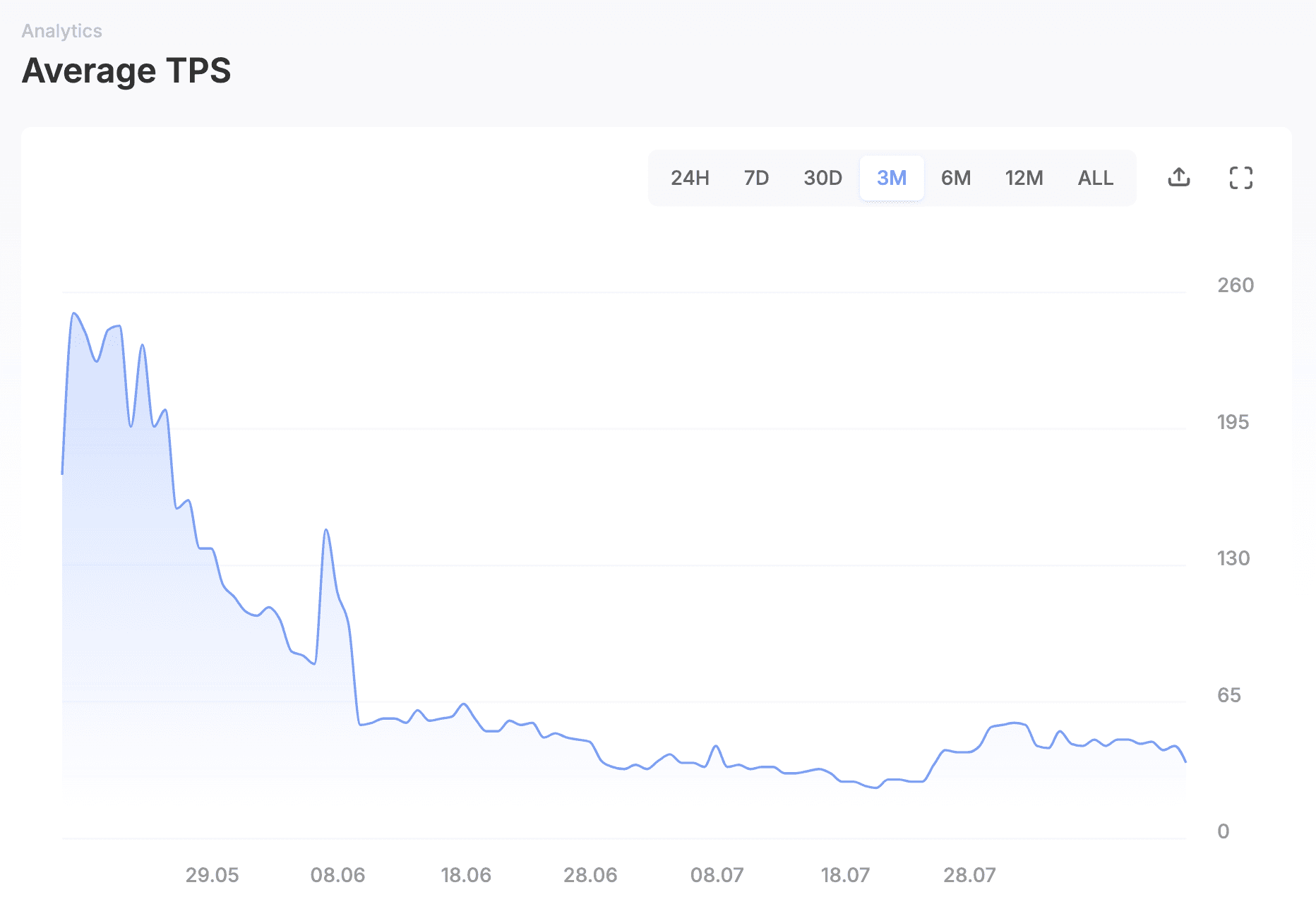This screenshot has height=916, width=1316.
Task: Click the TPS spike peak near 08.06
Action: click(325, 530)
